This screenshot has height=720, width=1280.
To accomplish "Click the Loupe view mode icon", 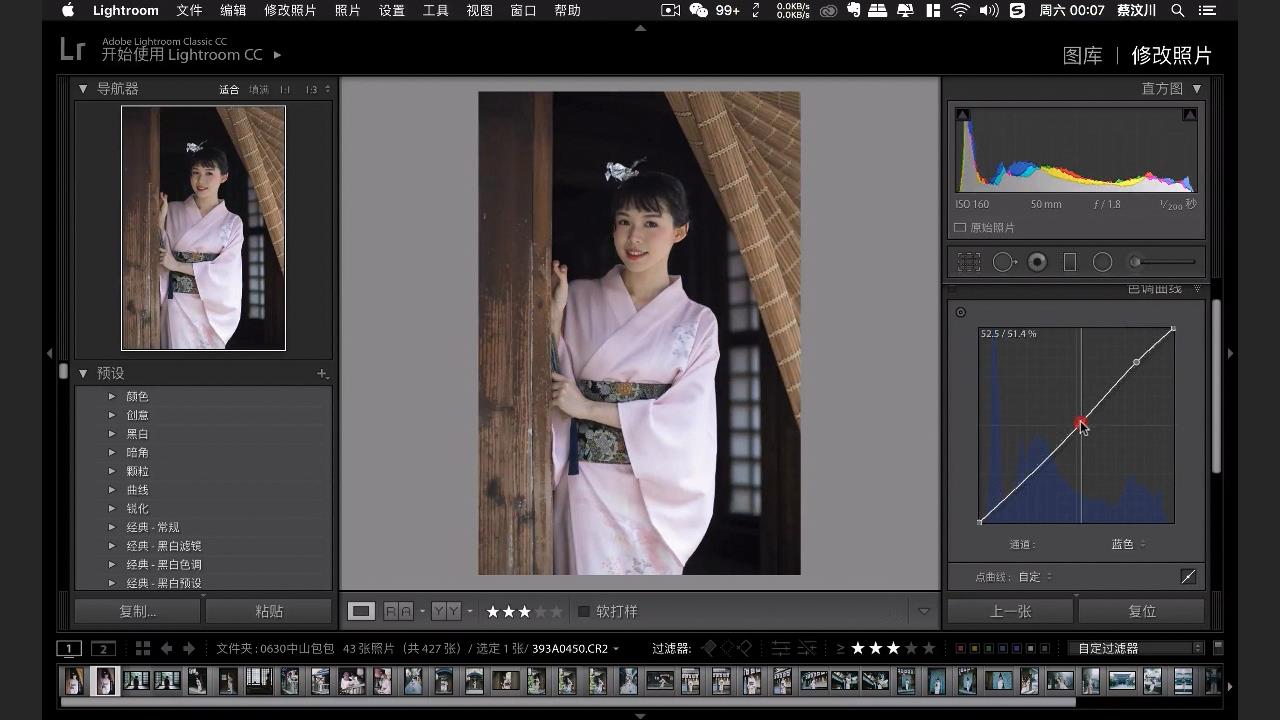I will pos(361,611).
